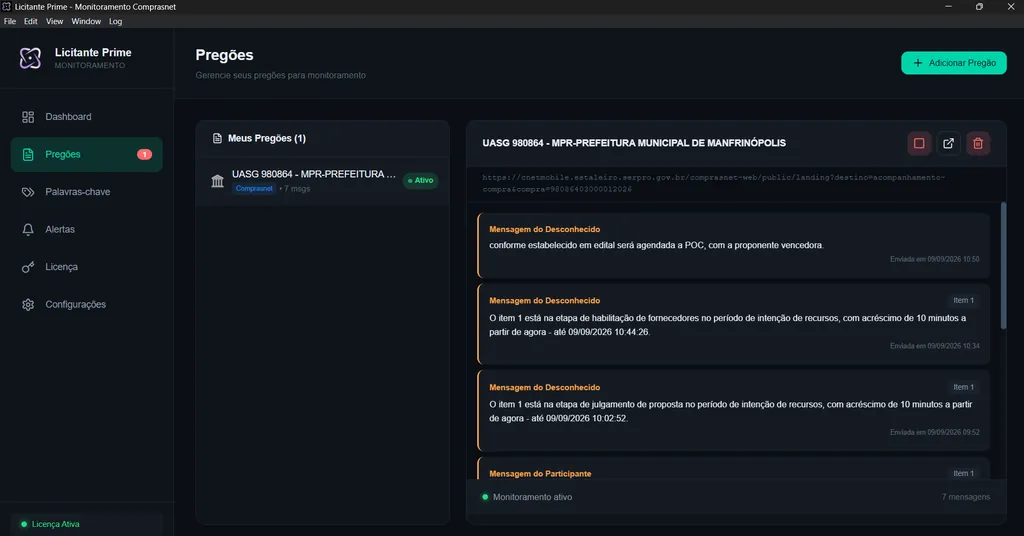Click the Licença key icon
This screenshot has height=536, width=1024.
click(x=28, y=267)
